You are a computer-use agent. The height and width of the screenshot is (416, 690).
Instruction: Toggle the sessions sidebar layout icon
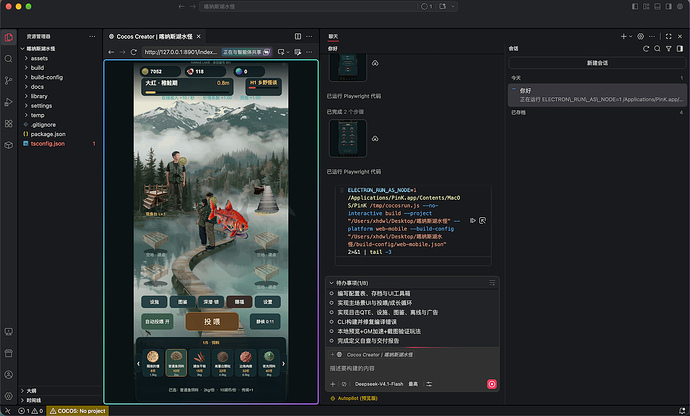pos(680,49)
